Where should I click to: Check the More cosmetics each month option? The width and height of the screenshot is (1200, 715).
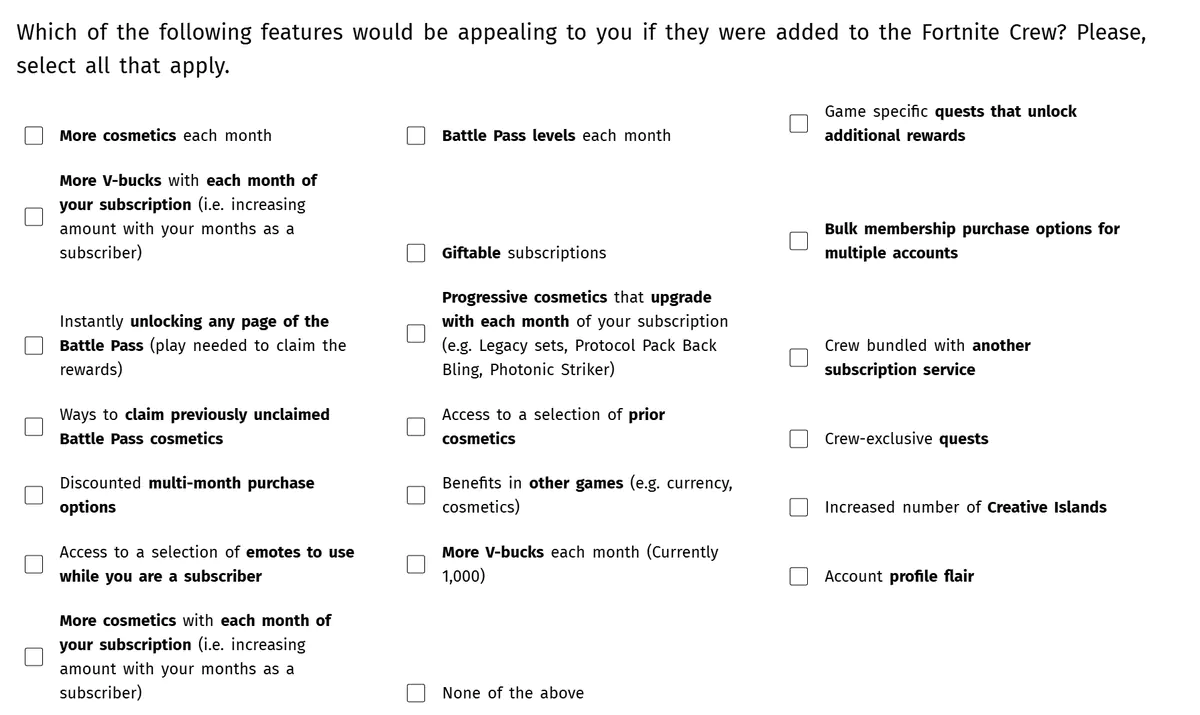(x=33, y=135)
